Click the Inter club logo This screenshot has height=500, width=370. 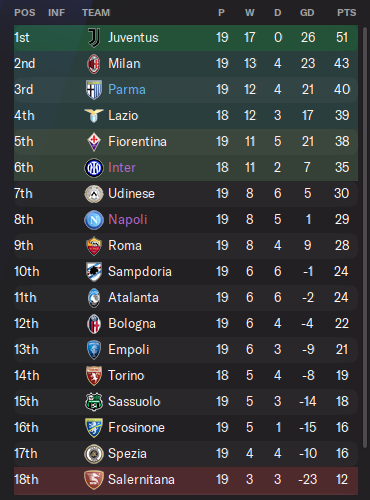(94, 168)
